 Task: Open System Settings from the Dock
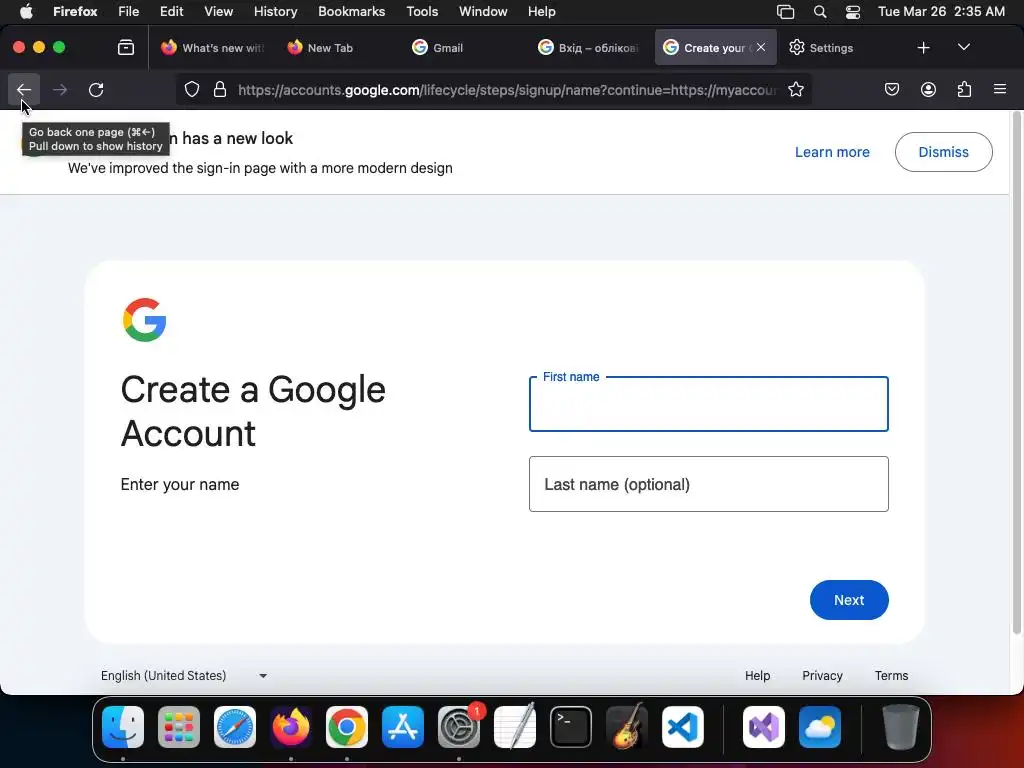point(459,727)
